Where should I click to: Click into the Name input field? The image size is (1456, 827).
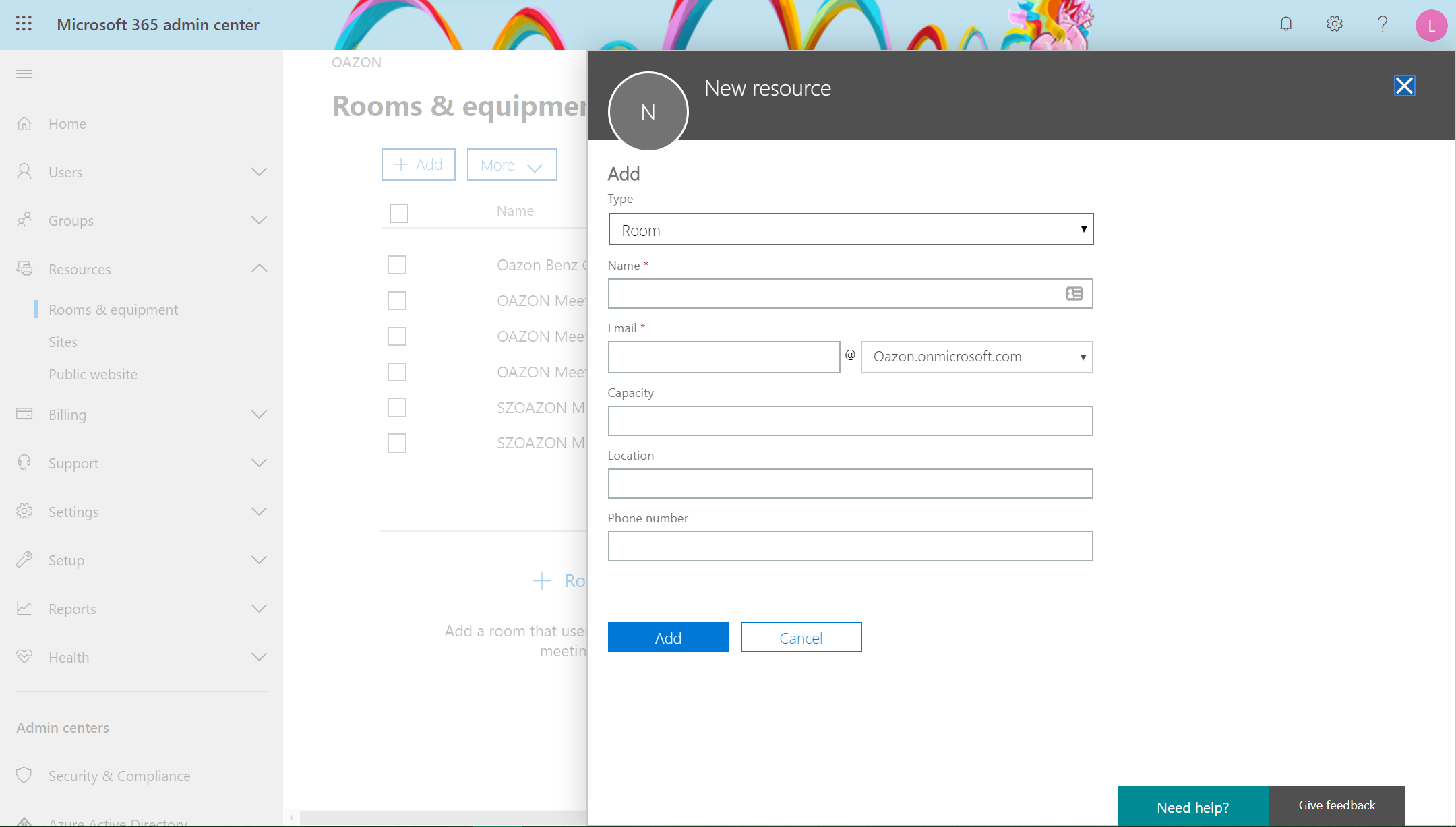850,293
